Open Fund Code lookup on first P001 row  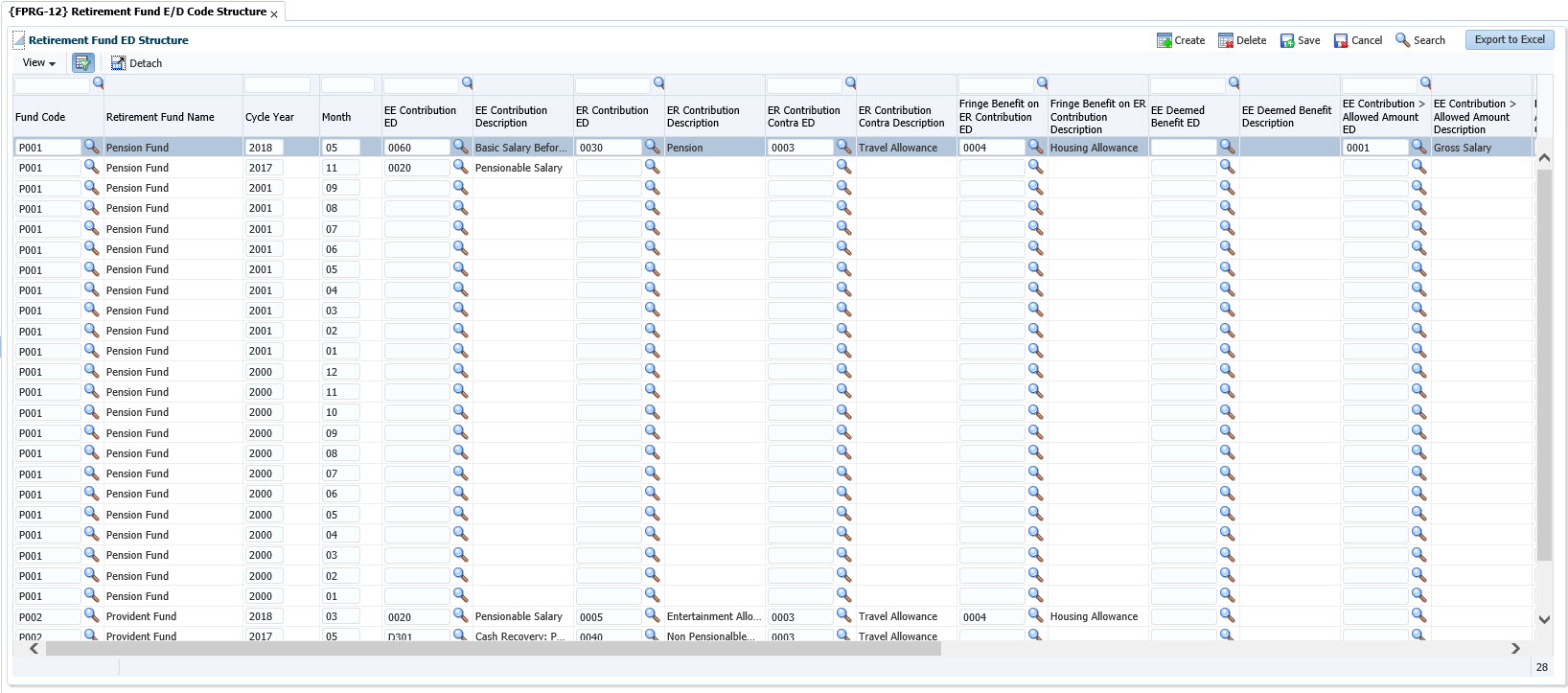tap(91, 147)
